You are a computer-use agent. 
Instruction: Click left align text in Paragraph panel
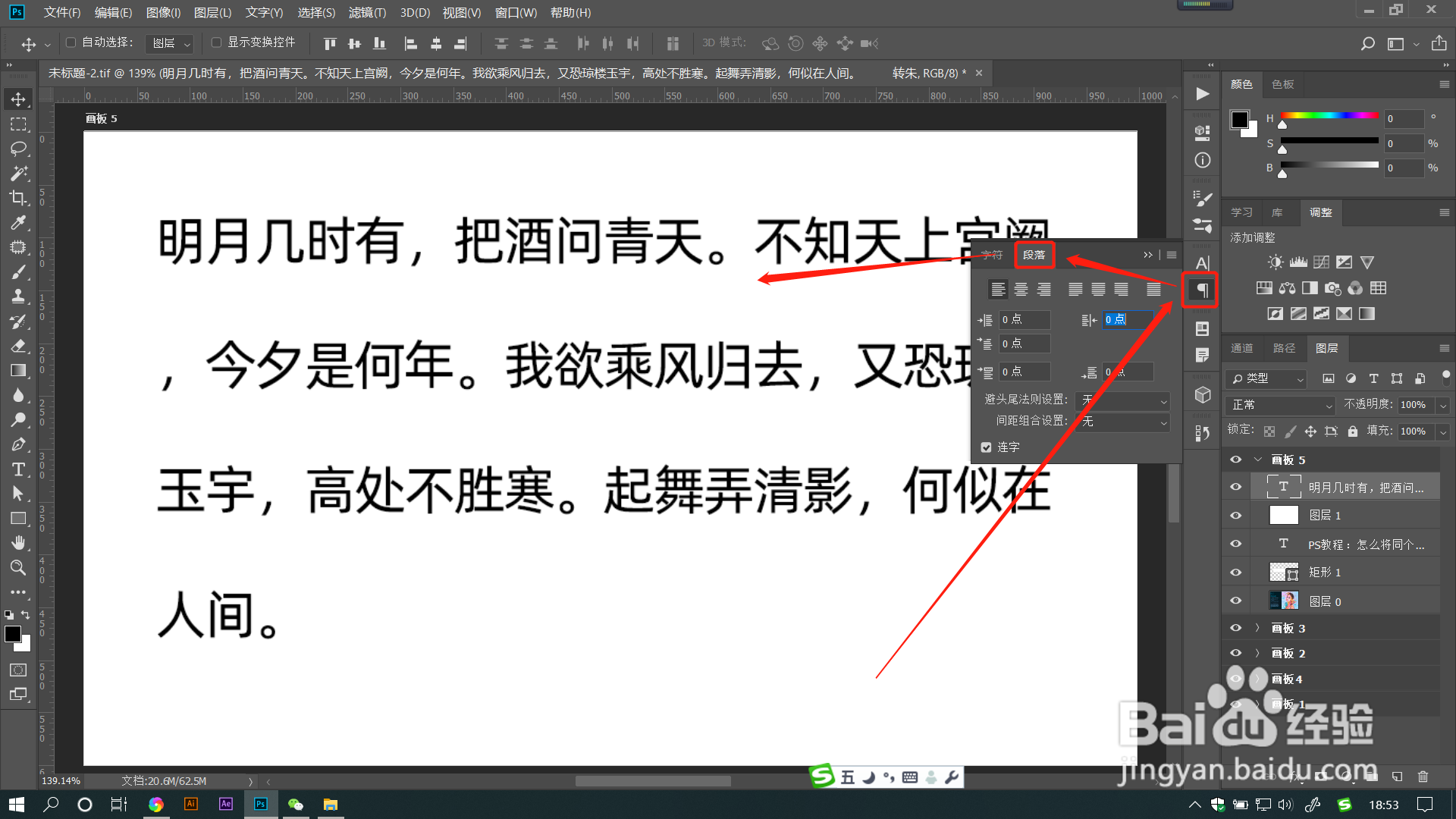click(998, 290)
